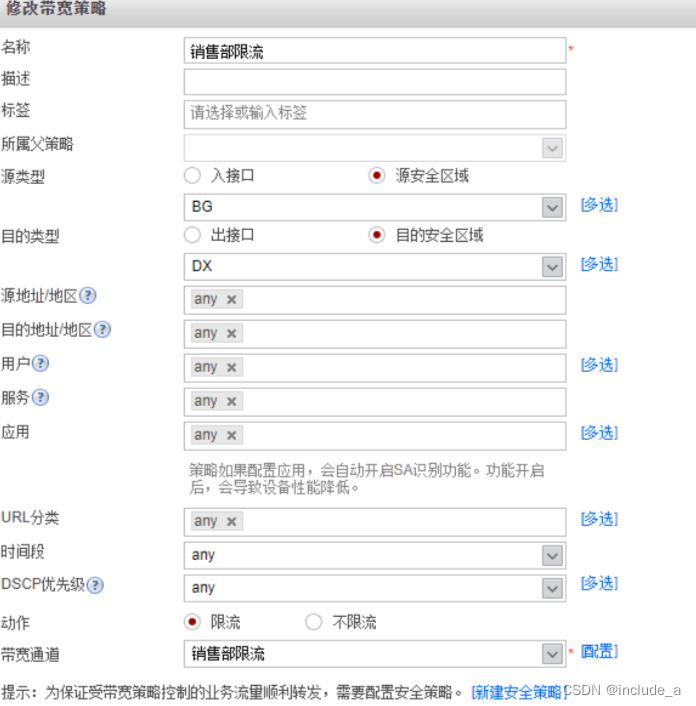This screenshot has width=696, height=706.
Task: Select 出接口 destination type radio
Action: pos(192,235)
